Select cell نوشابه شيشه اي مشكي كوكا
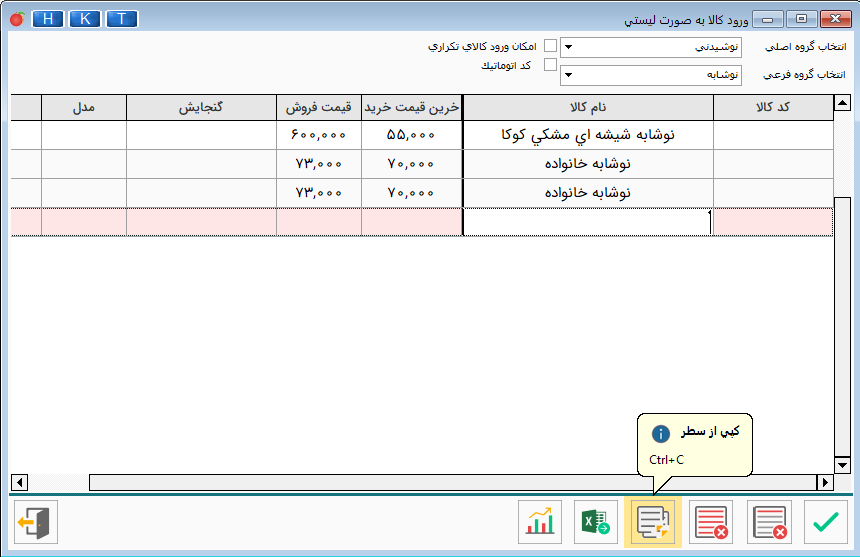 coord(588,135)
